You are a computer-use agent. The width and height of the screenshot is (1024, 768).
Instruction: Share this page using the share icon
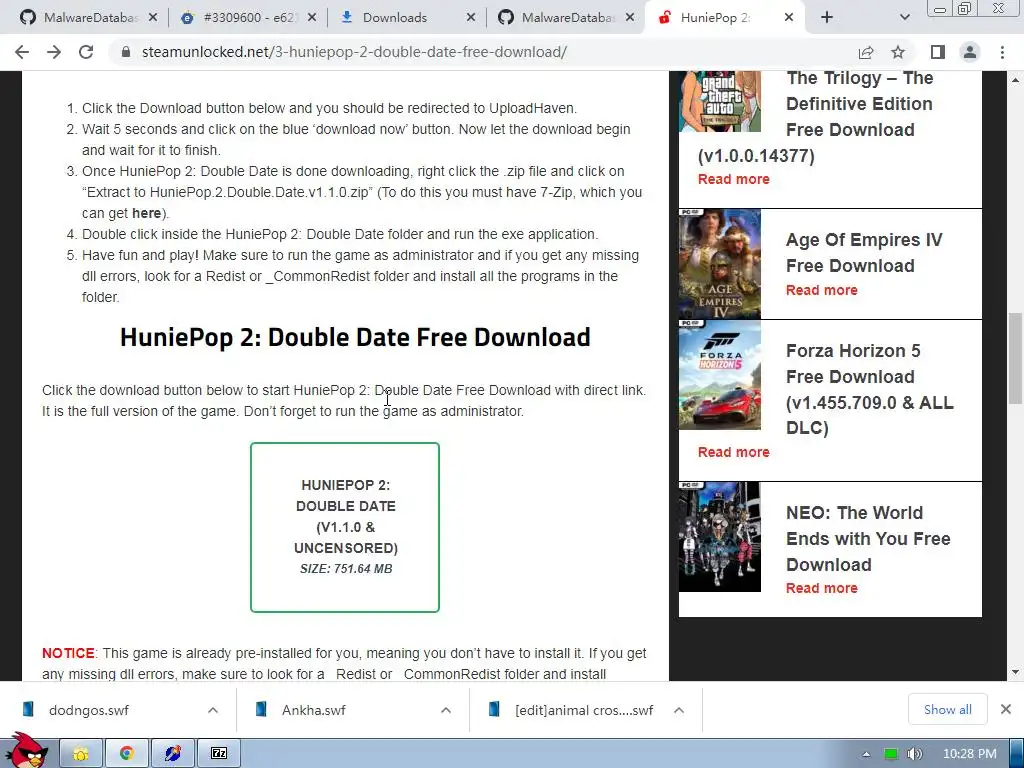coord(866,52)
